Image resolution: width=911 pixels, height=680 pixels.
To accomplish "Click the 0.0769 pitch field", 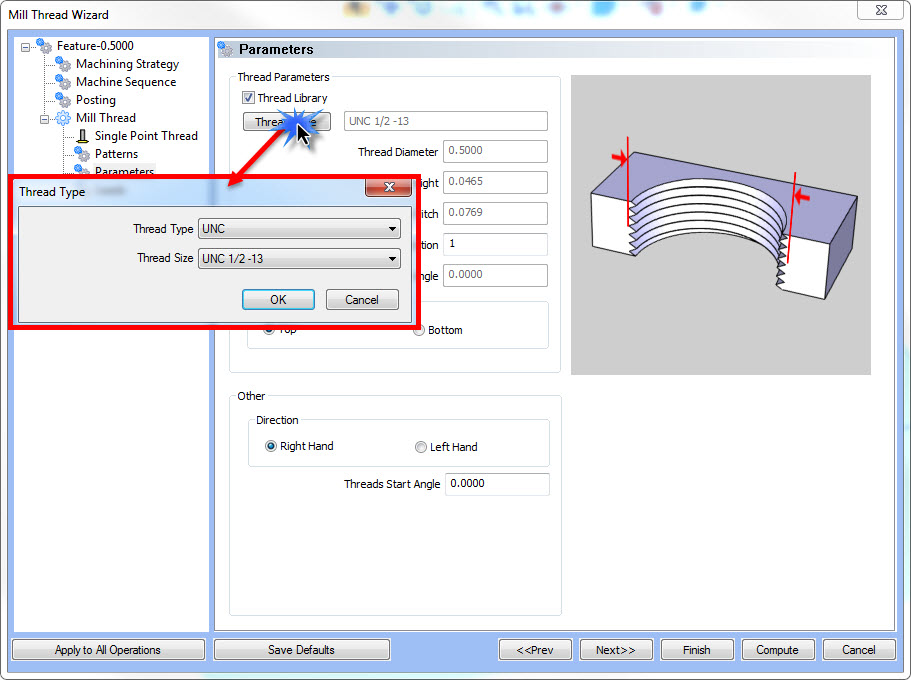I will point(495,213).
